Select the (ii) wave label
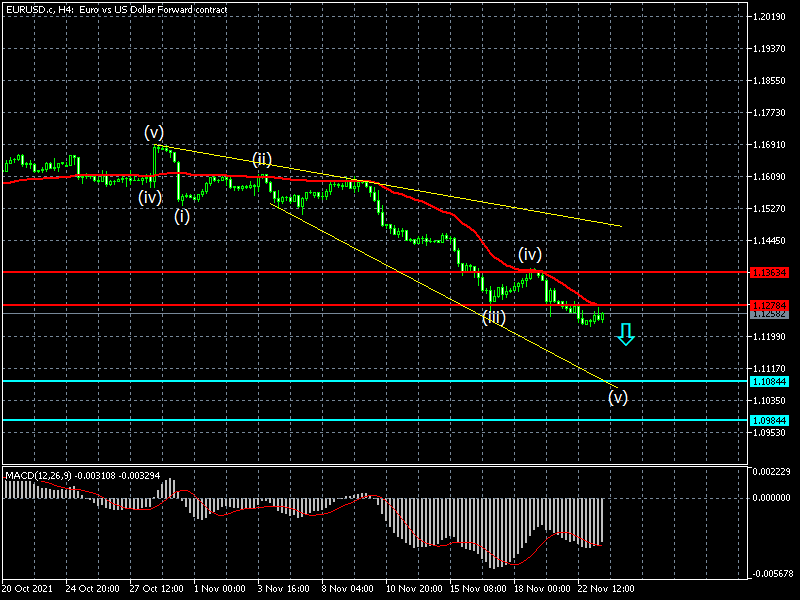This screenshot has width=800, height=600. pos(262,160)
